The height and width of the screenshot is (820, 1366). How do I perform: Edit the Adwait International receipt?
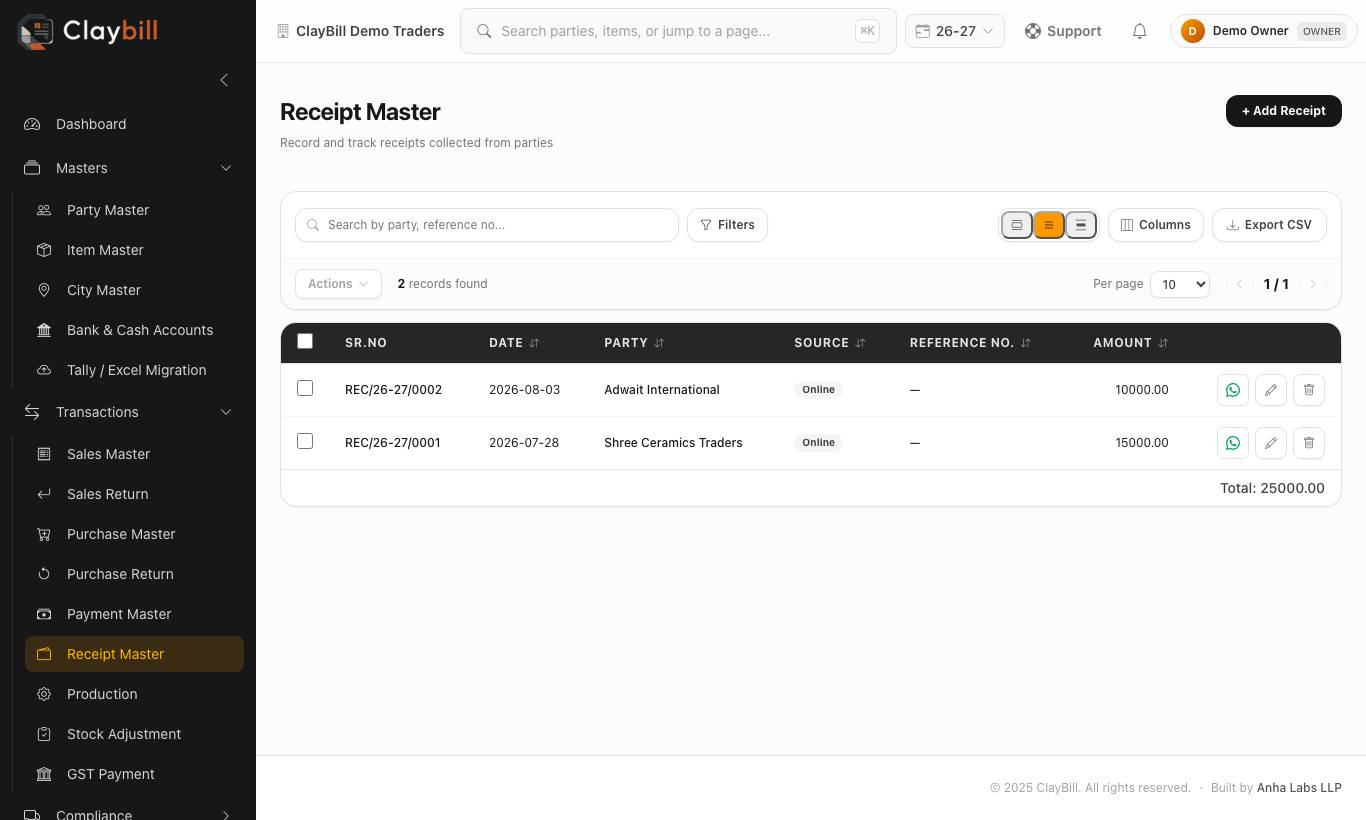coord(1271,390)
